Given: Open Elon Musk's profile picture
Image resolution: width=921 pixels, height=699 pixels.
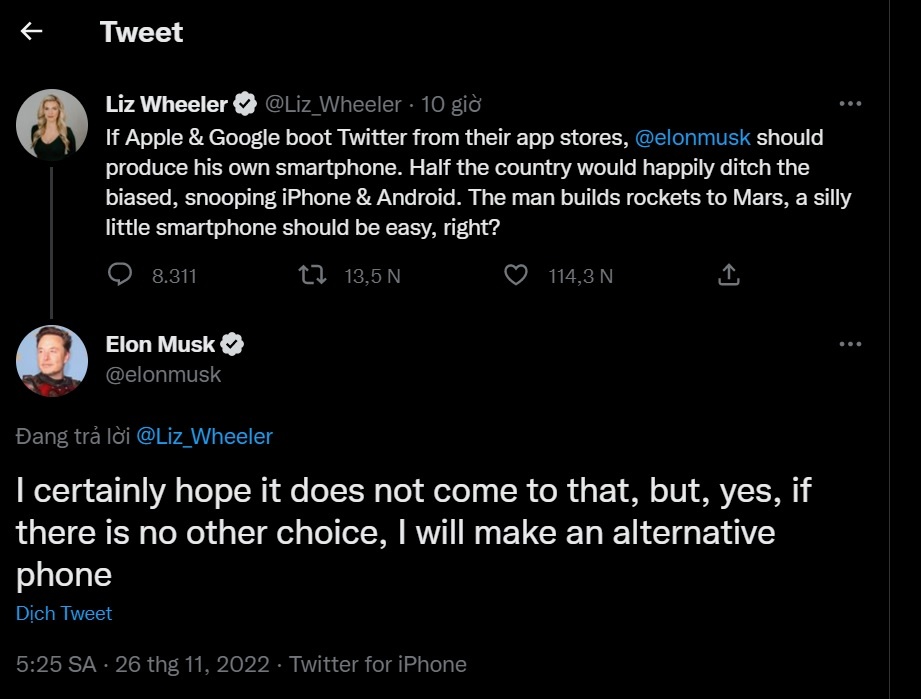Looking at the screenshot, I should click(x=51, y=361).
